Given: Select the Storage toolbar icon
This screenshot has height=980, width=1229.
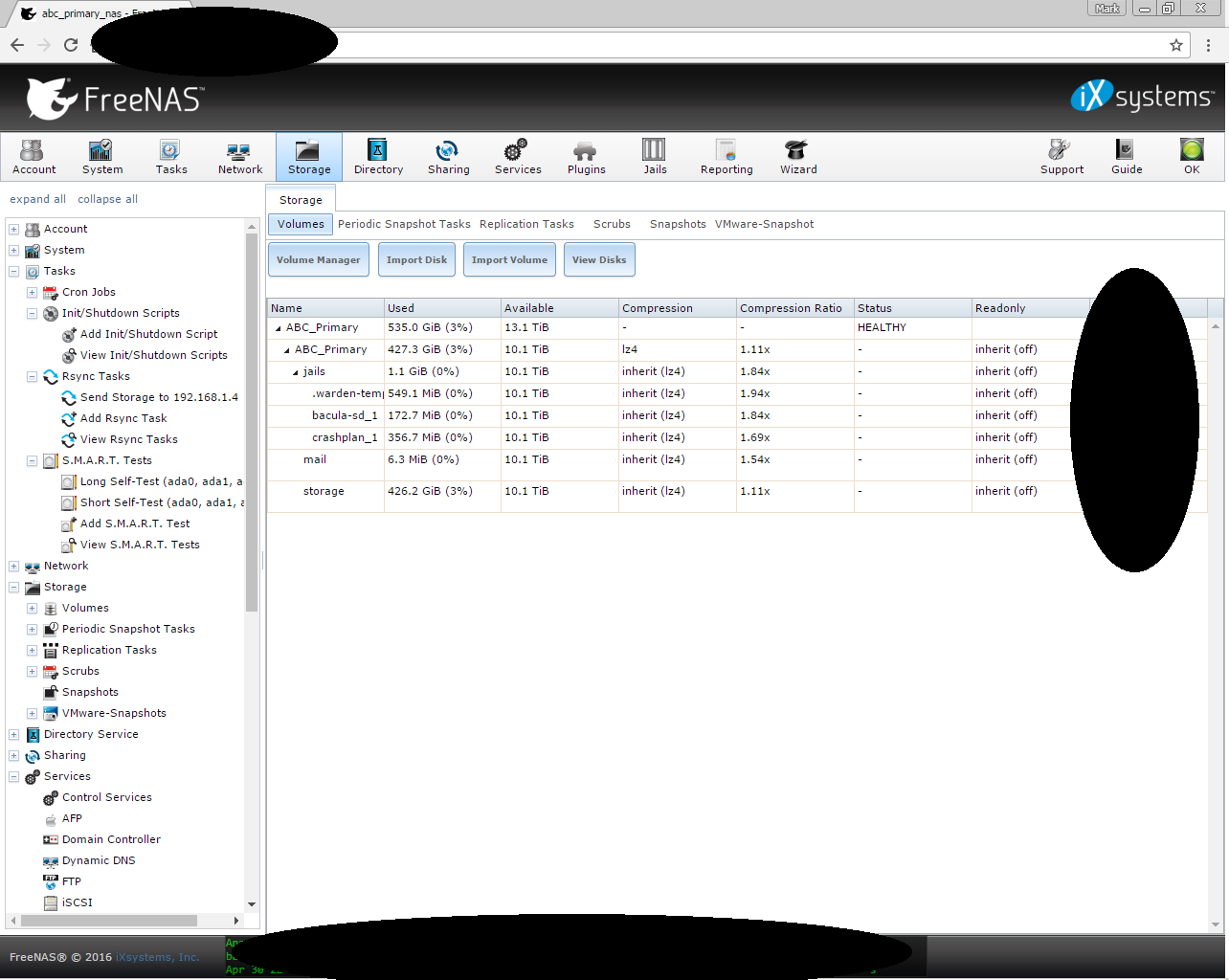Looking at the screenshot, I should tap(309, 157).
